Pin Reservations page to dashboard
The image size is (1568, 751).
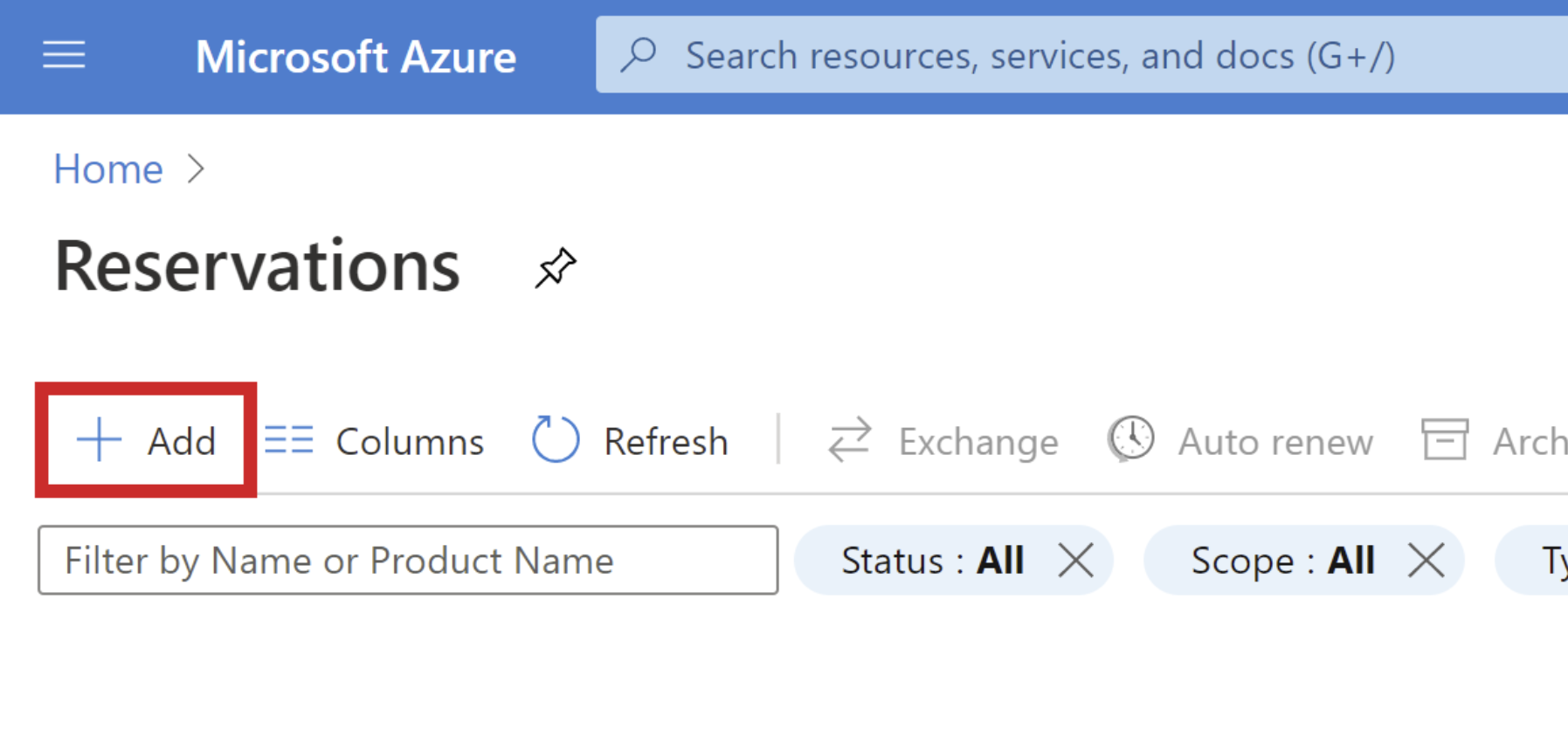pos(556,267)
